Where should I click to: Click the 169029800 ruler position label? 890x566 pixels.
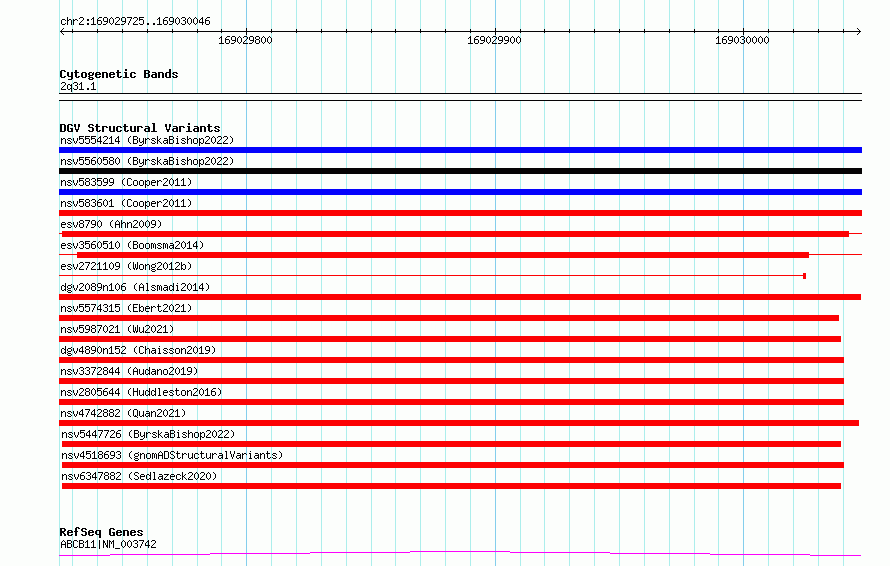pos(245,40)
